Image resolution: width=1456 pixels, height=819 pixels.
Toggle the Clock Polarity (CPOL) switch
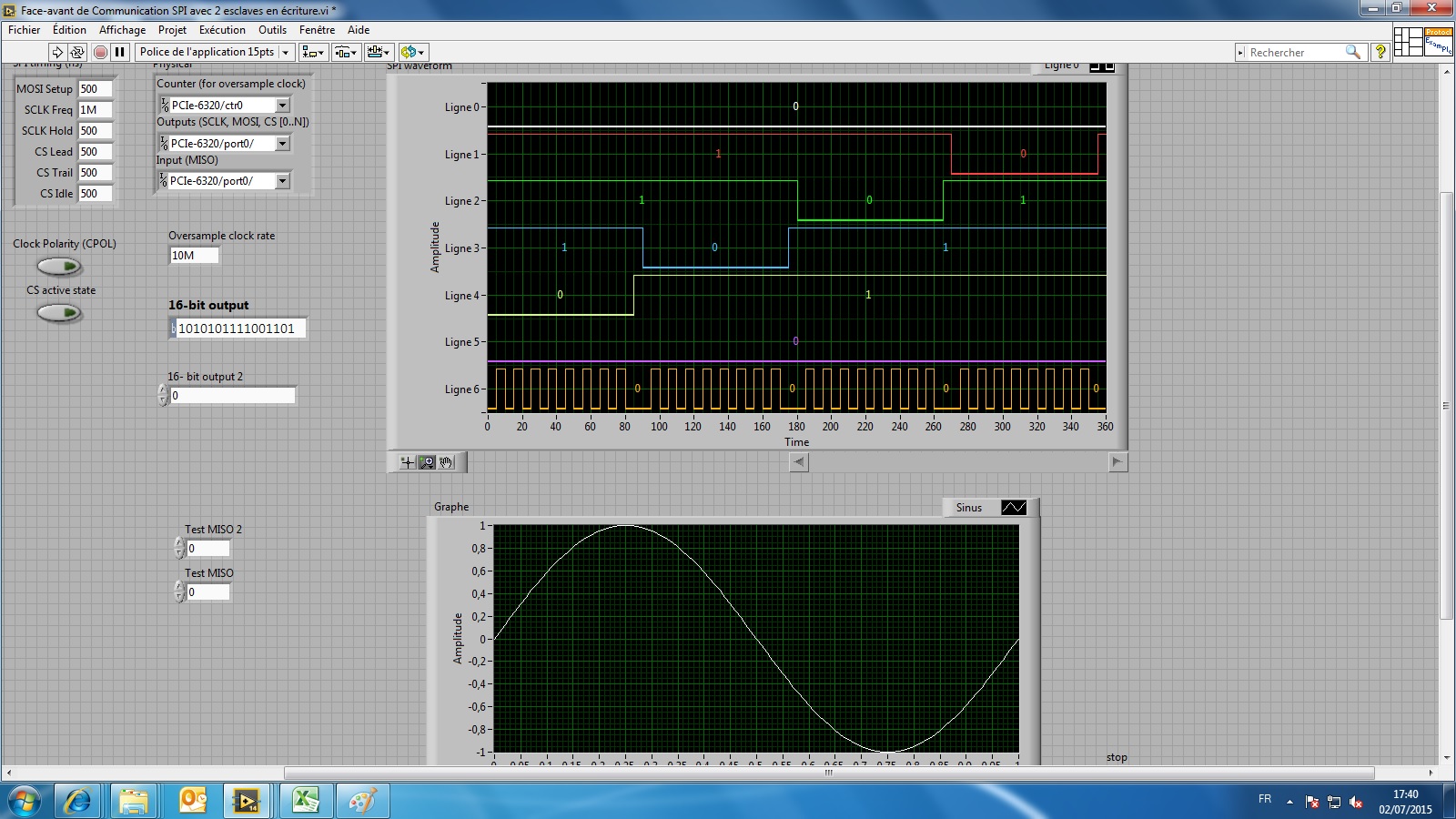59,267
